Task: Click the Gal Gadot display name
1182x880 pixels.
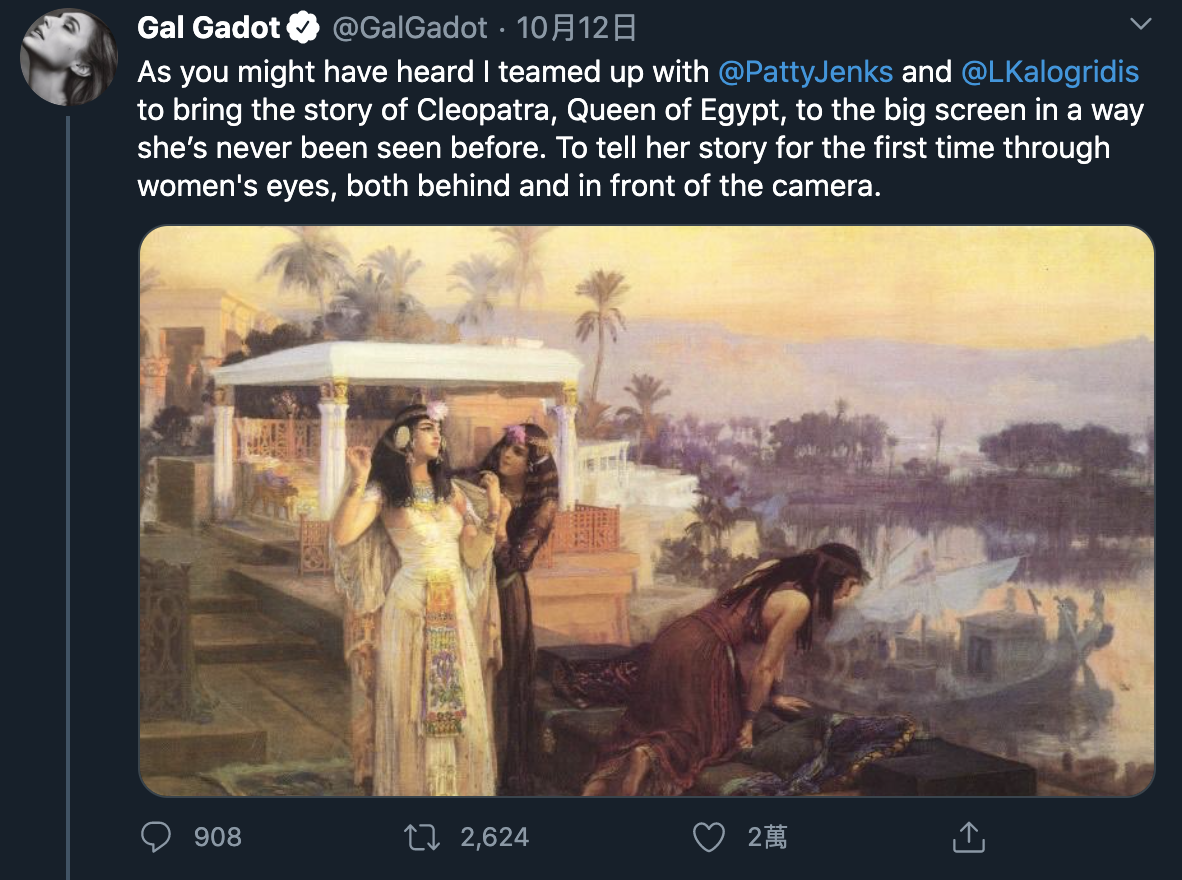Action: [x=208, y=28]
